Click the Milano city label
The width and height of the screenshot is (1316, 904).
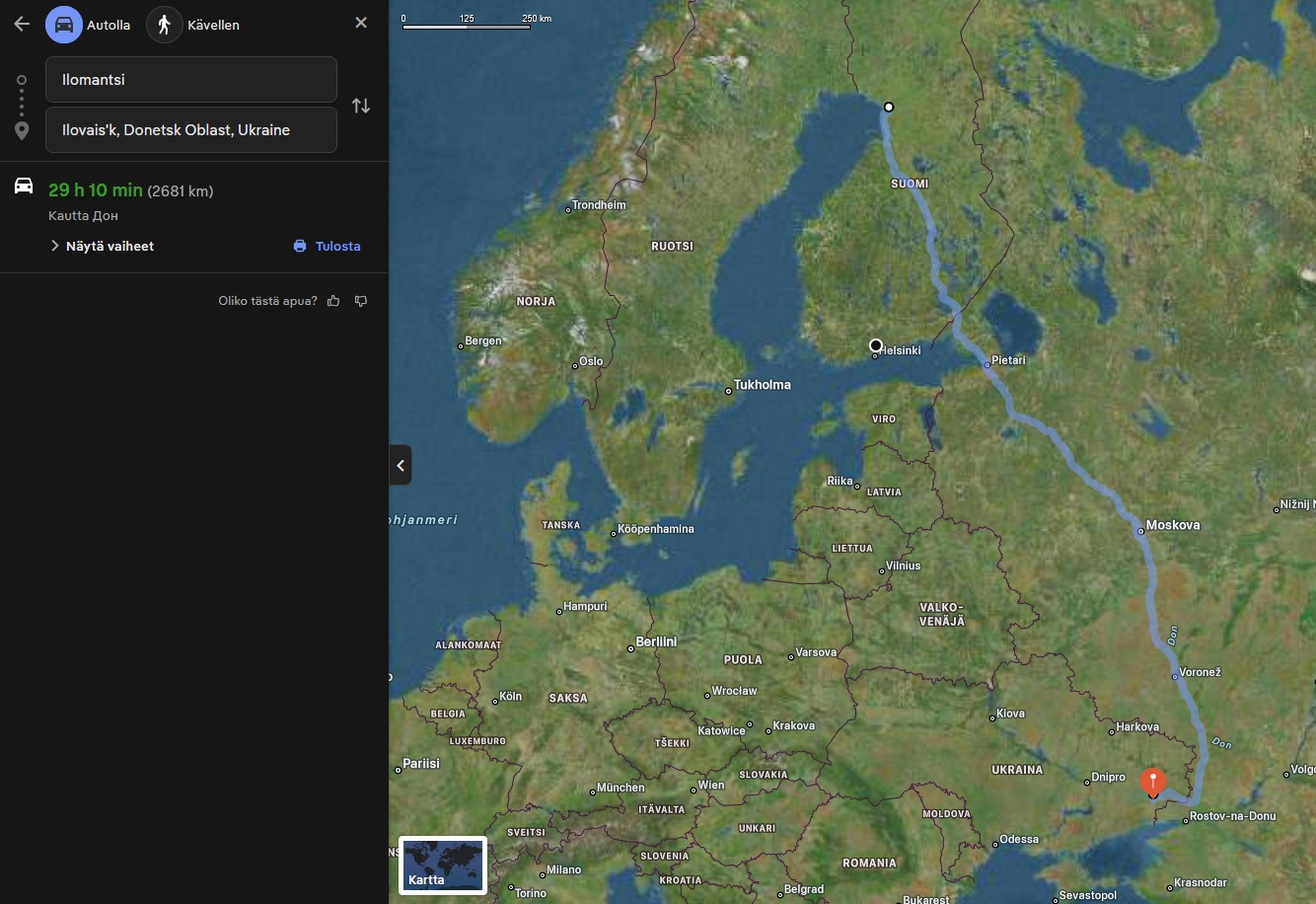coord(564,870)
